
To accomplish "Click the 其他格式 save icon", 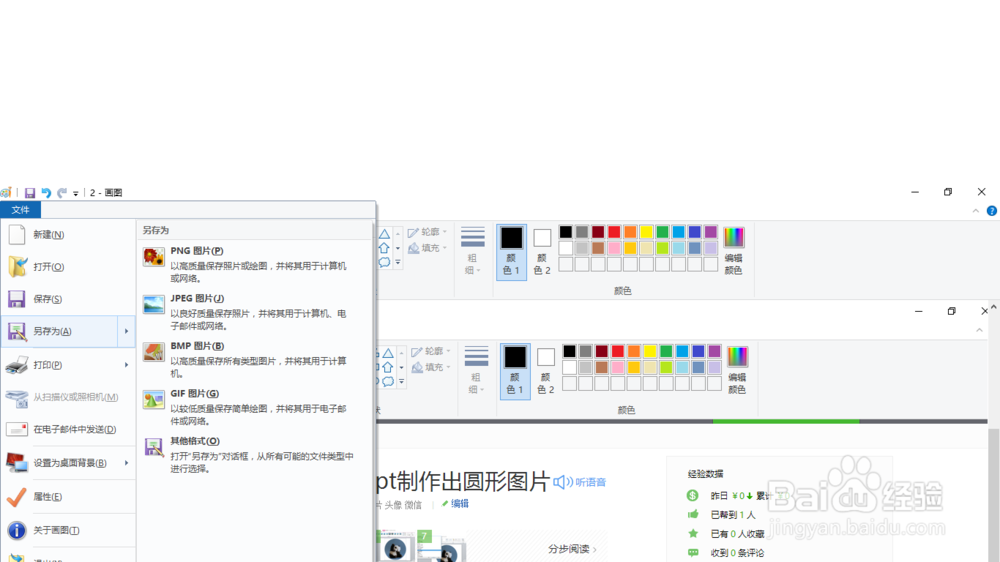I will 154,447.
